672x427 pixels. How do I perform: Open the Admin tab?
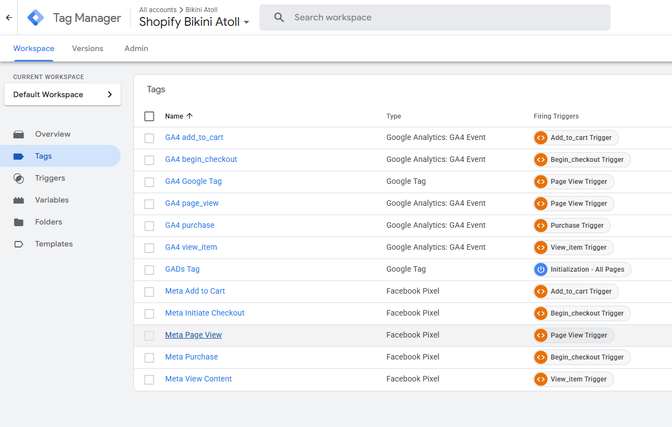coord(136,48)
